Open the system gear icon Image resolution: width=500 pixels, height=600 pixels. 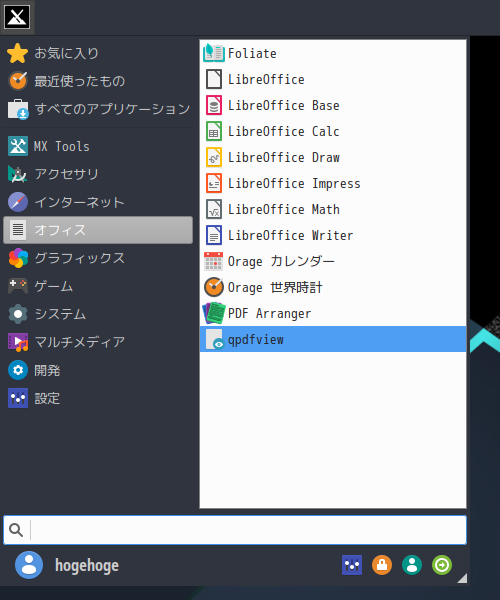pos(18,314)
